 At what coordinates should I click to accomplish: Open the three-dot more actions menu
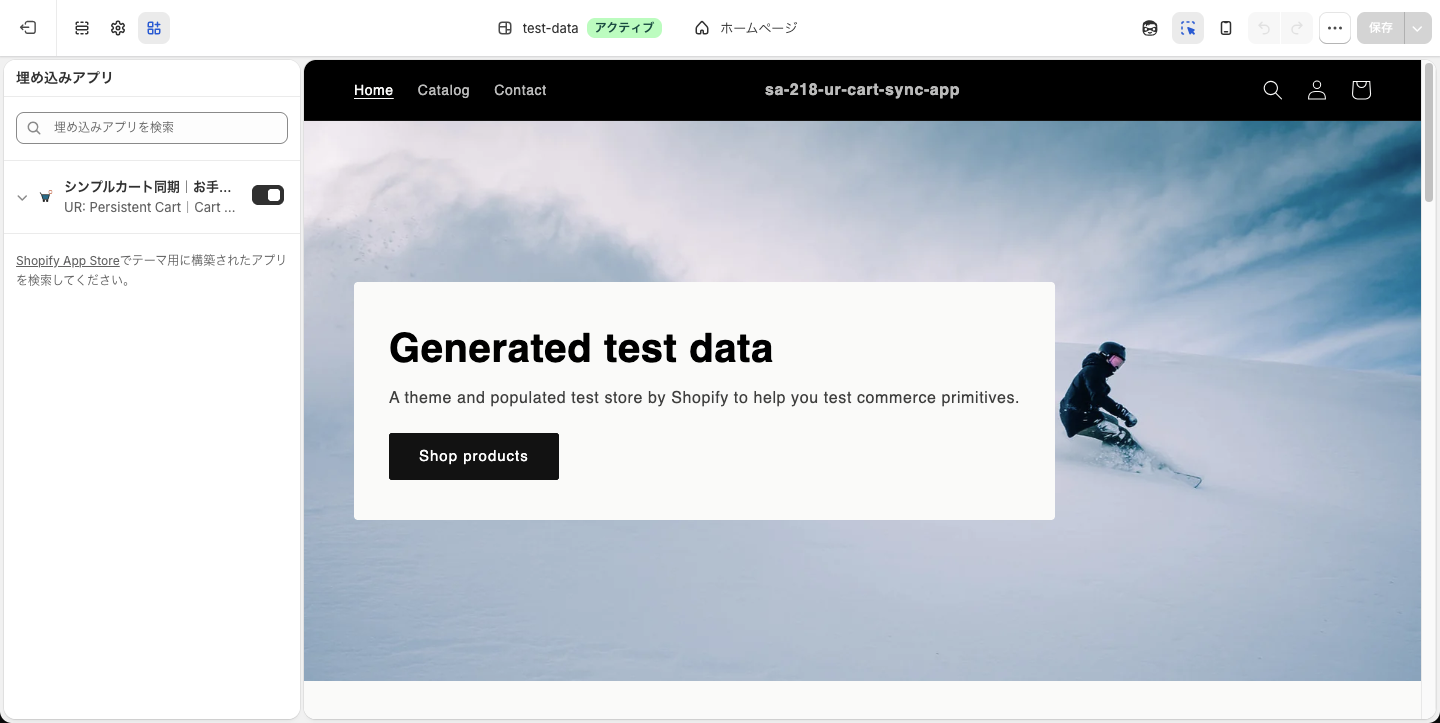pyautogui.click(x=1335, y=28)
